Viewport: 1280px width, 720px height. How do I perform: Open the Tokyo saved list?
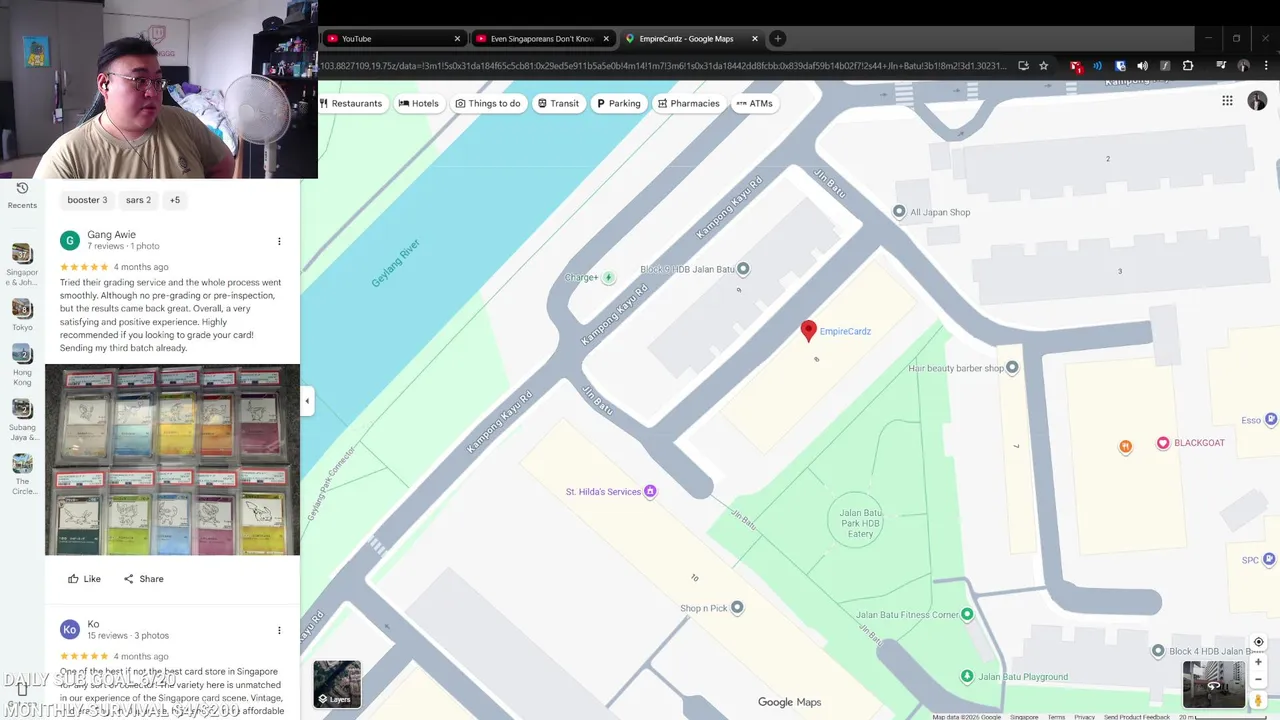[22, 309]
